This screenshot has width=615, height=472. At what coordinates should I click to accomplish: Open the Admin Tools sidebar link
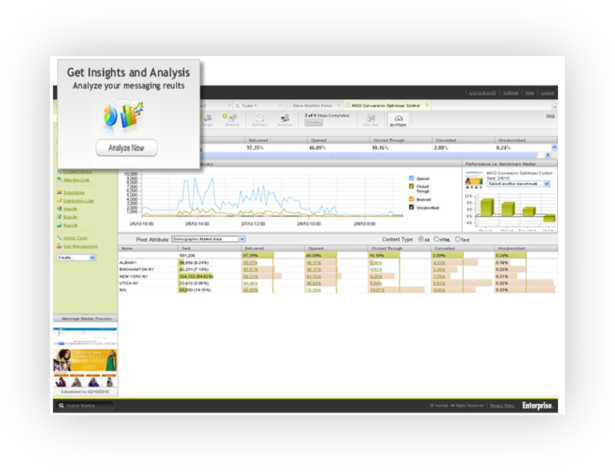click(75, 238)
